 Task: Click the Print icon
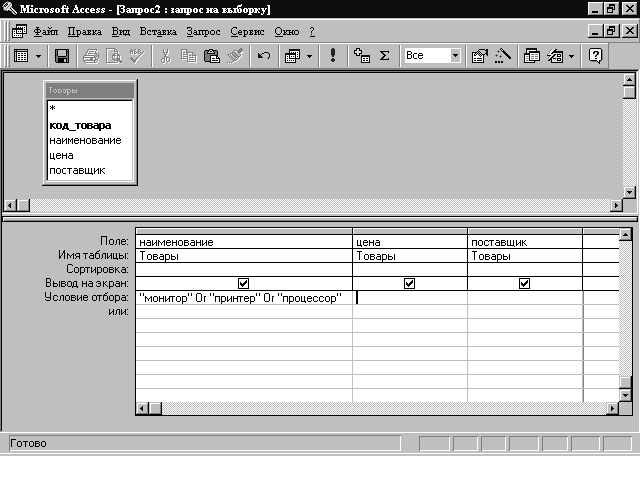pyautogui.click(x=91, y=56)
